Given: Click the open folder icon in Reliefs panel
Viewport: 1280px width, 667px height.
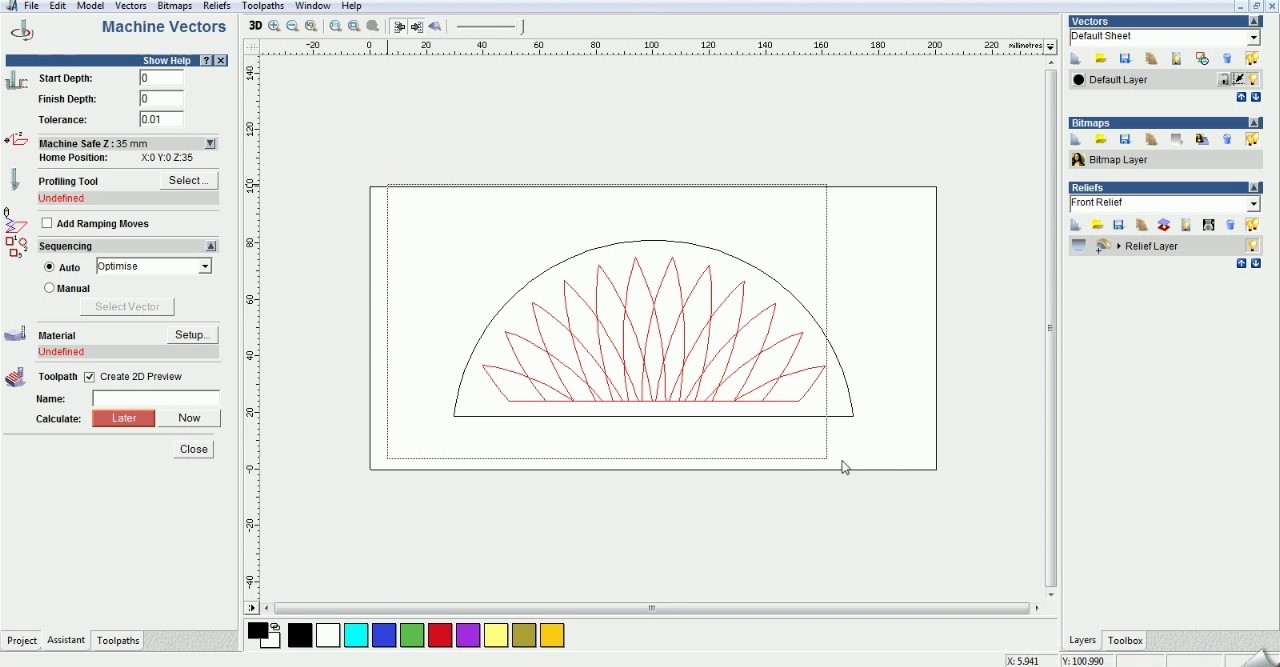Looking at the screenshot, I should pyautogui.click(x=1097, y=225).
